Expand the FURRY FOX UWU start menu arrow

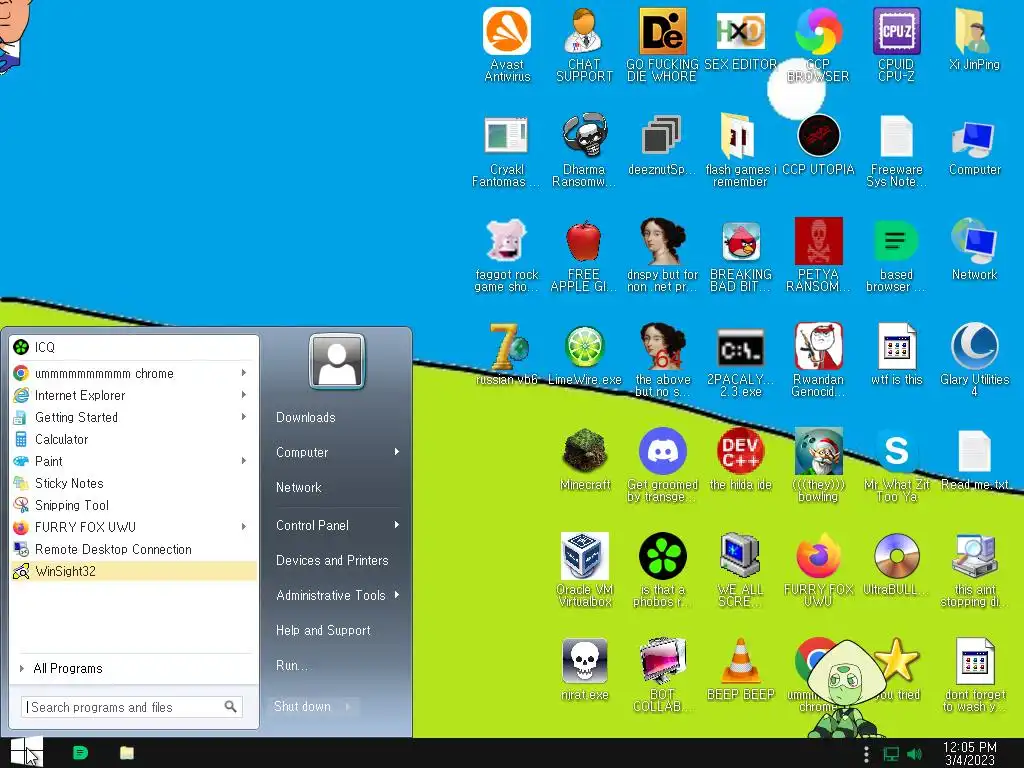[244, 526]
